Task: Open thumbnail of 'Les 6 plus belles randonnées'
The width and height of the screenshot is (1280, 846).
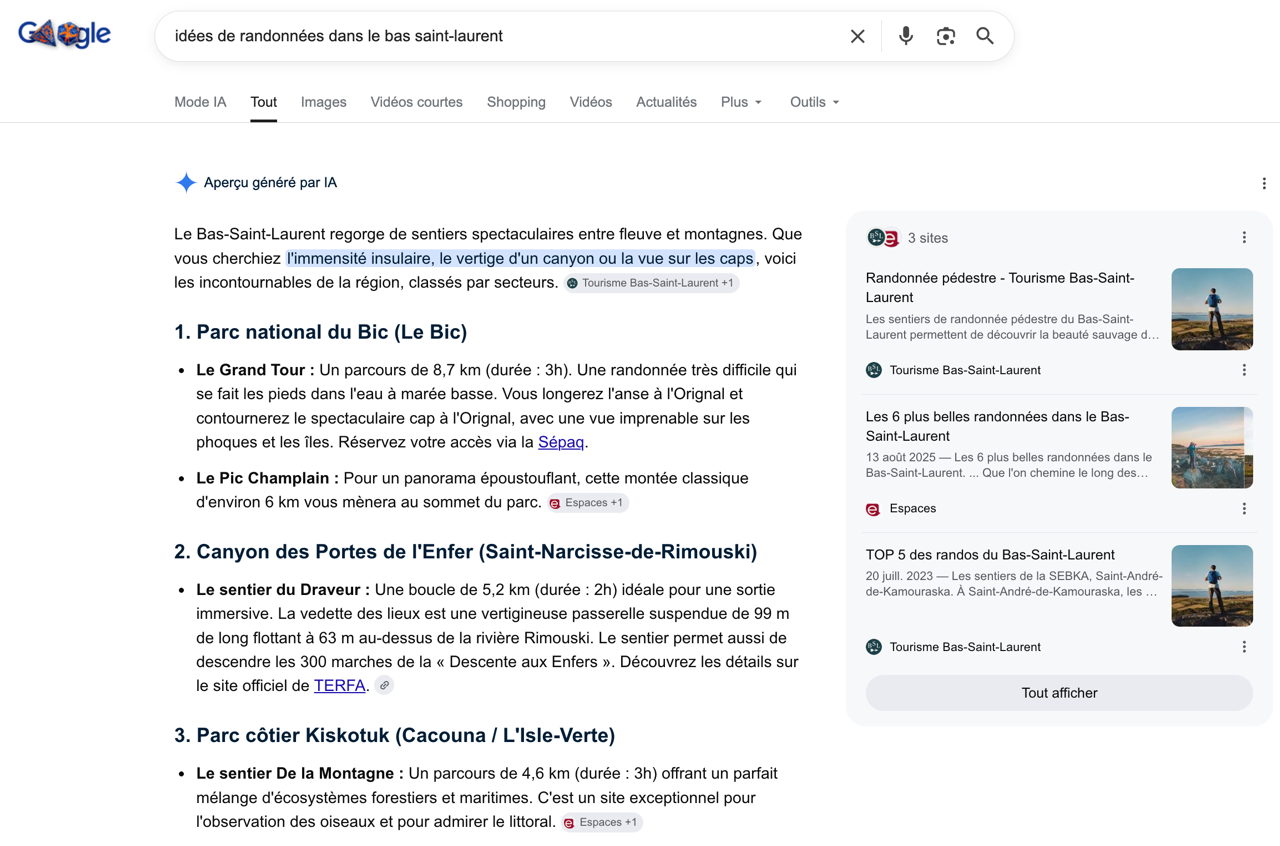Action: pyautogui.click(x=1212, y=448)
